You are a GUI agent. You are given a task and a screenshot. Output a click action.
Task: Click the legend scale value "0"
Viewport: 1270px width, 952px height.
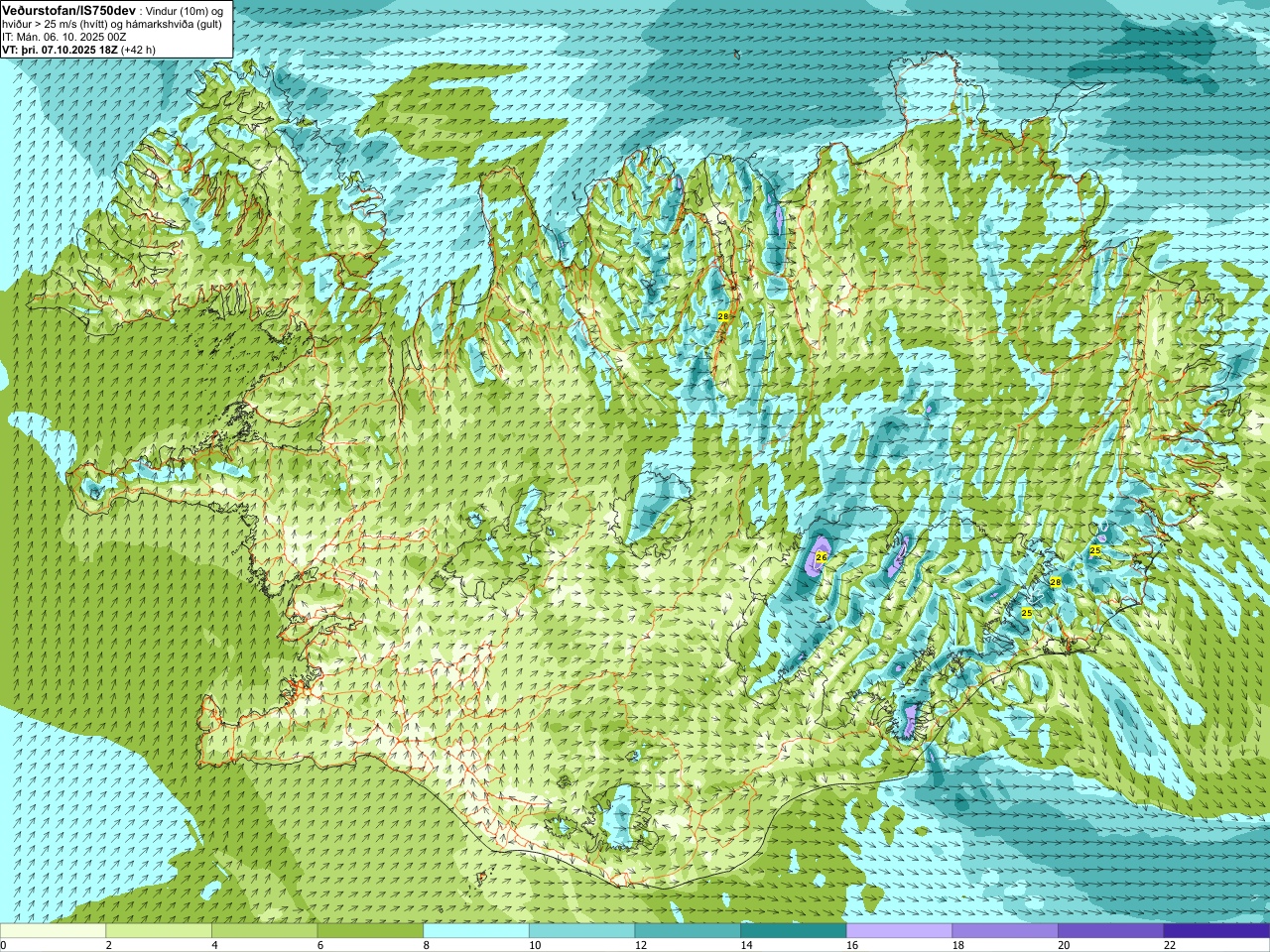[3, 946]
